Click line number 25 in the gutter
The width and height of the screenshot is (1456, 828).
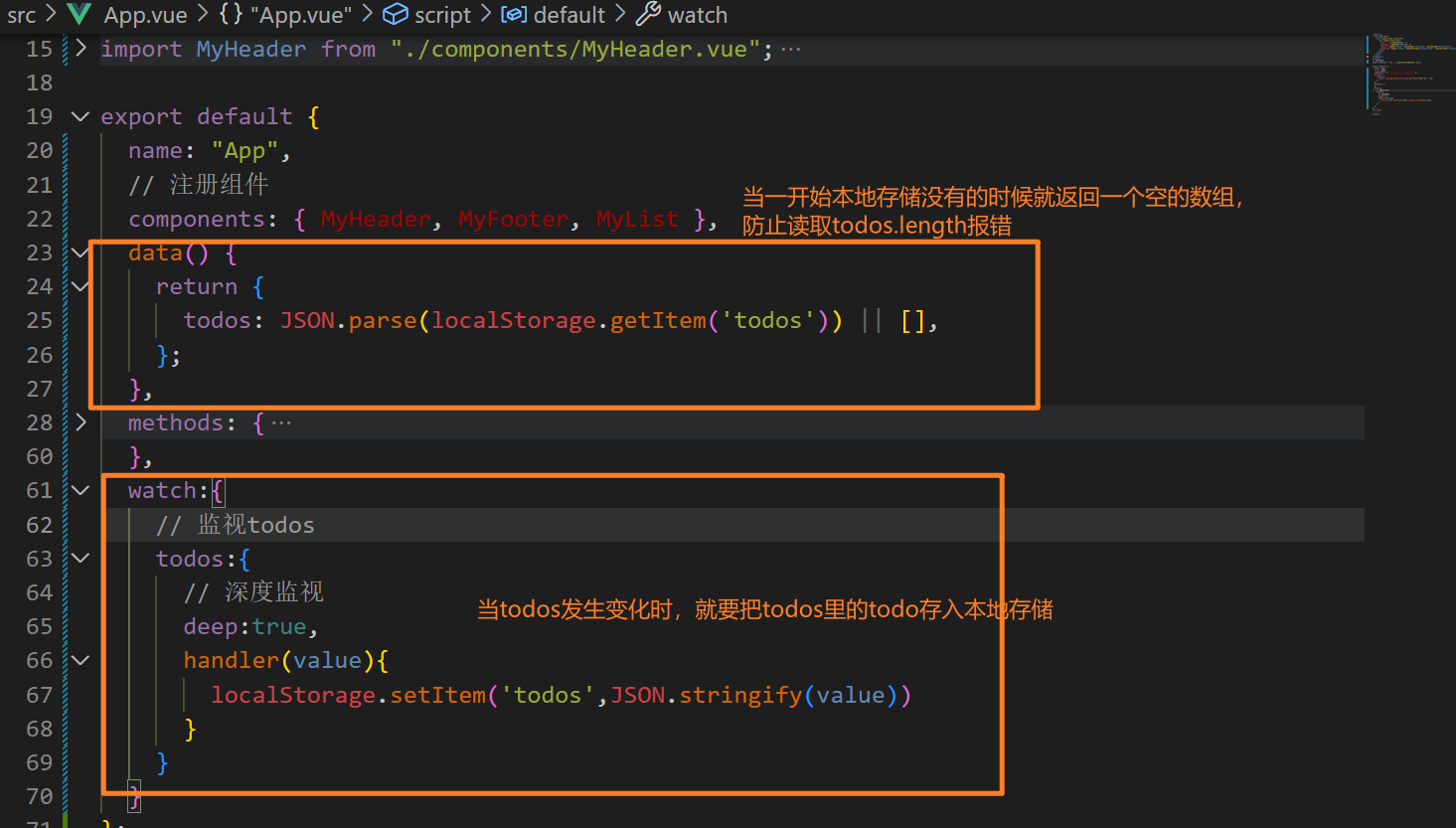40,320
